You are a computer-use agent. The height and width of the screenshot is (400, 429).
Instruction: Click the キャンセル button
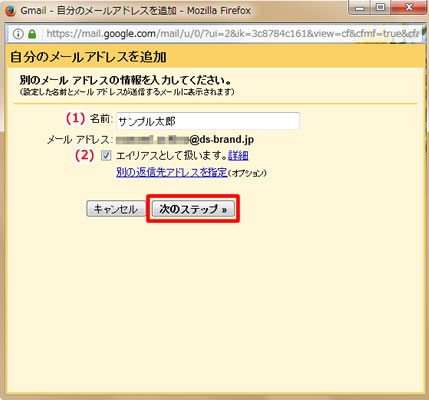point(116,209)
